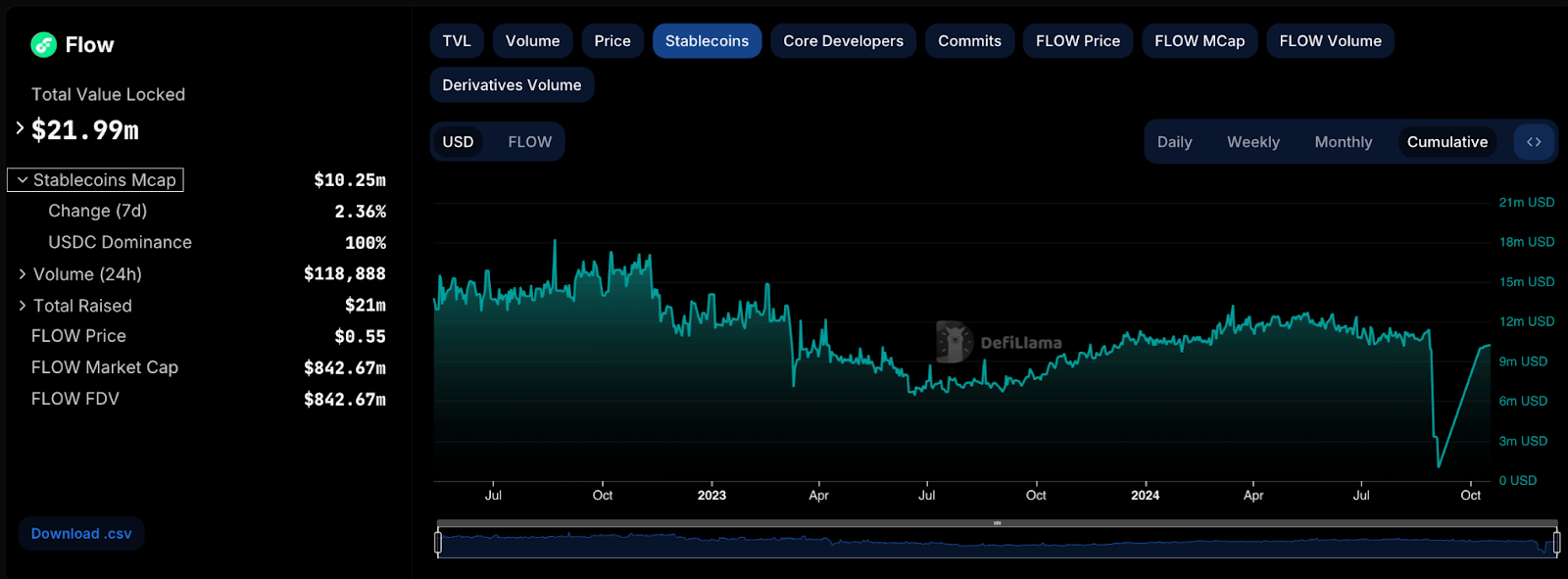Toggle the FLOW Volume chart series
The image size is (1568, 579).
pyautogui.click(x=1330, y=41)
